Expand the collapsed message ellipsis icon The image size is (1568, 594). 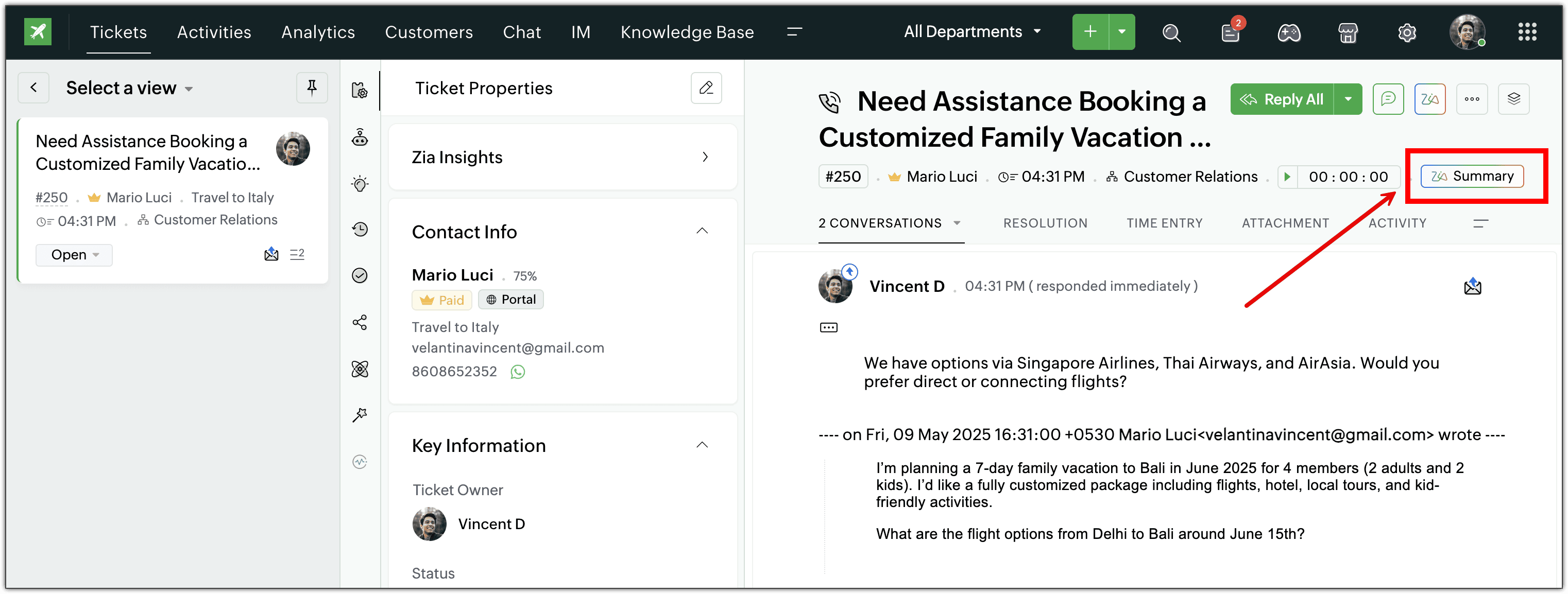click(x=828, y=328)
